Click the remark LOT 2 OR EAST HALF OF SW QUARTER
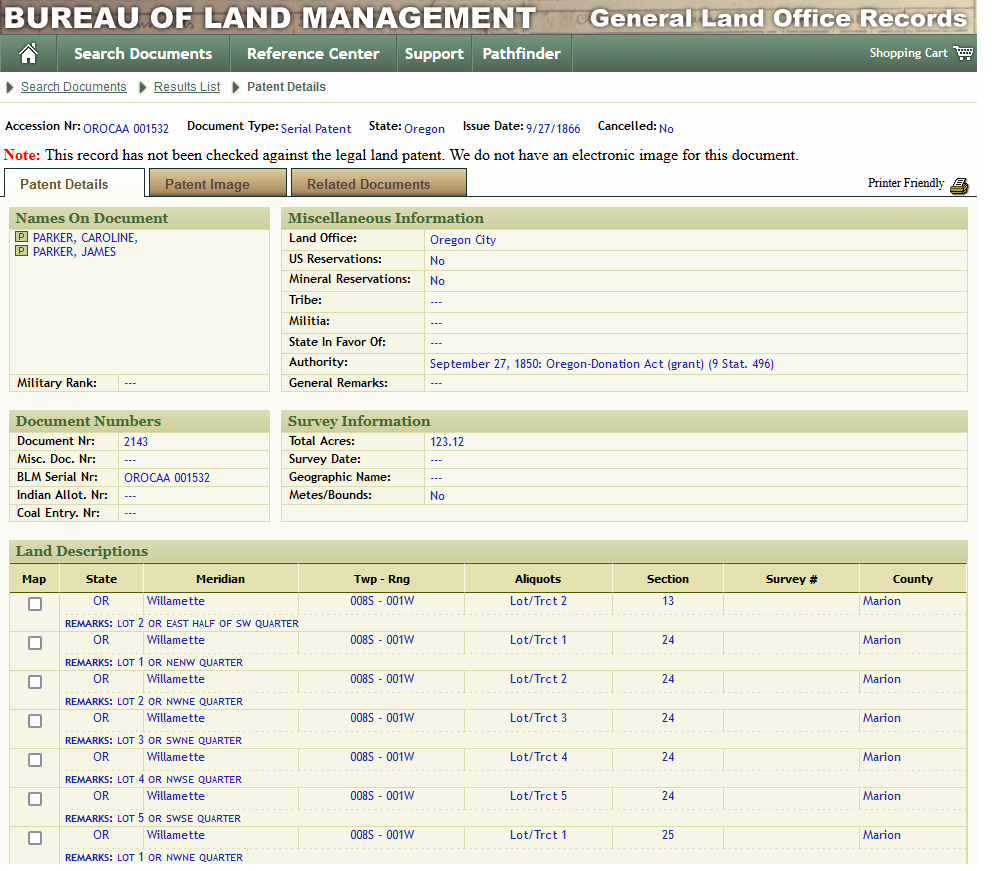This screenshot has height=871, width=994. coord(208,624)
